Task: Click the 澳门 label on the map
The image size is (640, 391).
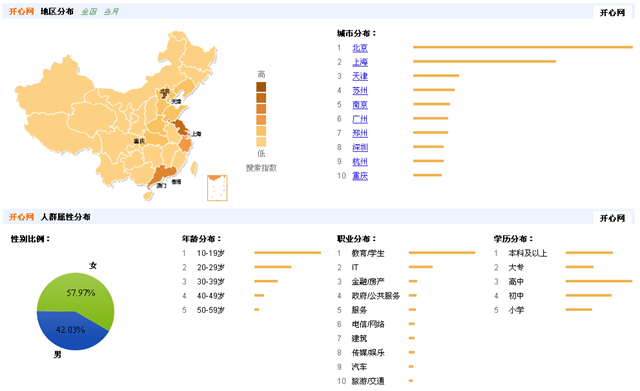Action: point(161,186)
